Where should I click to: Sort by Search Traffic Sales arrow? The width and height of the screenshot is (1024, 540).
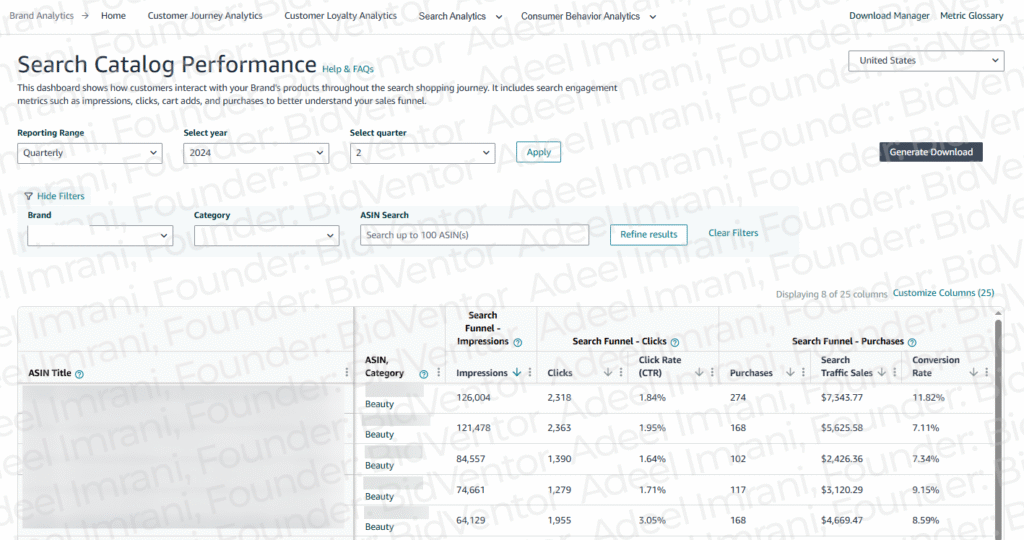pyautogui.click(x=882, y=372)
